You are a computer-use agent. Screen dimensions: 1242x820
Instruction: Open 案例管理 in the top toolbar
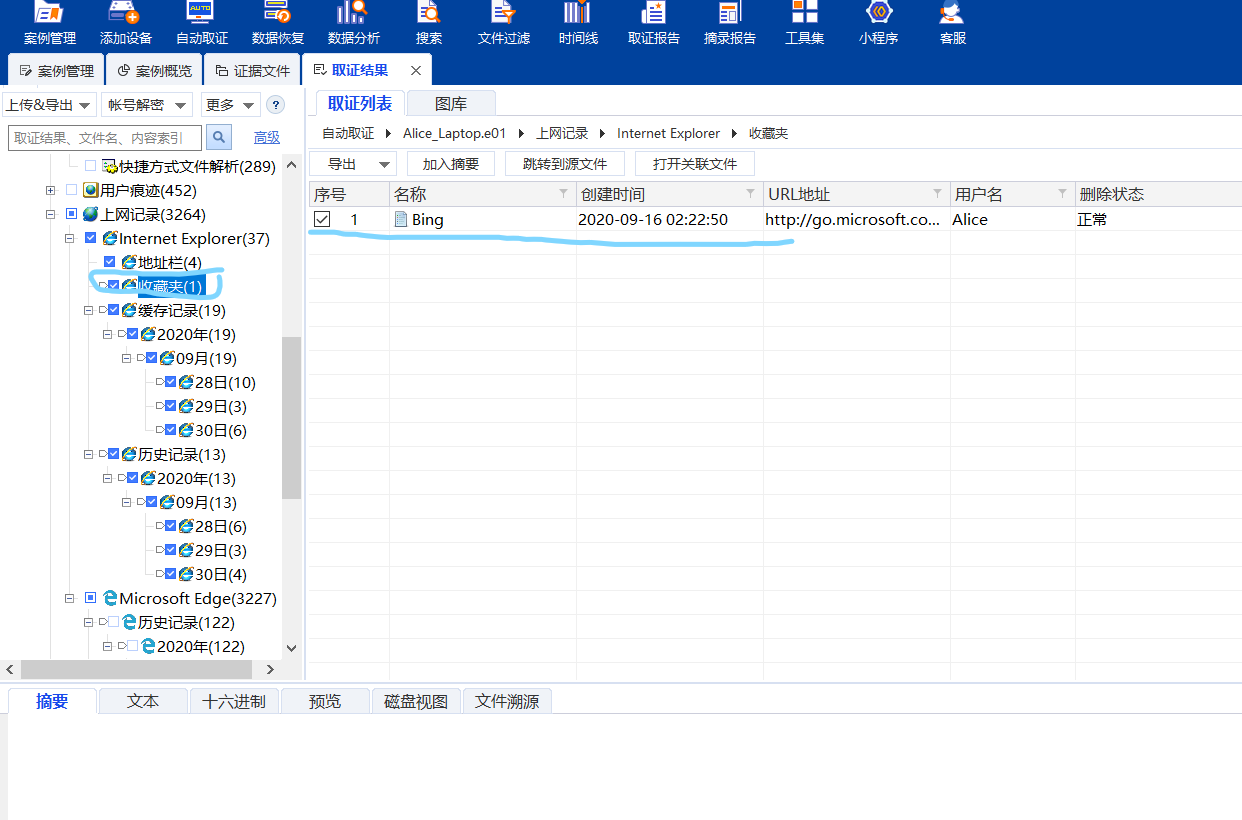[x=49, y=24]
